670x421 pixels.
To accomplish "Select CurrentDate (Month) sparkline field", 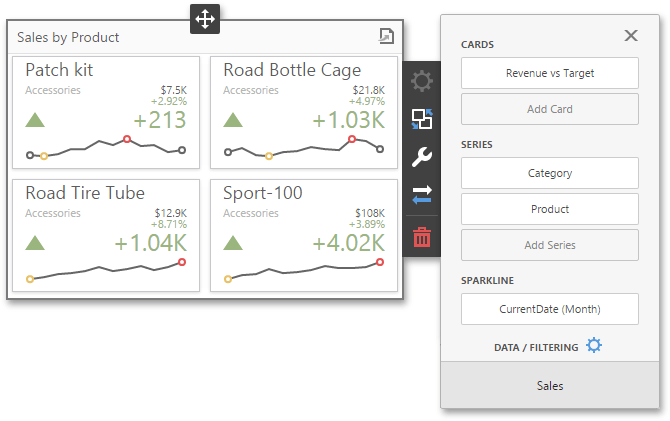I will 550,309.
